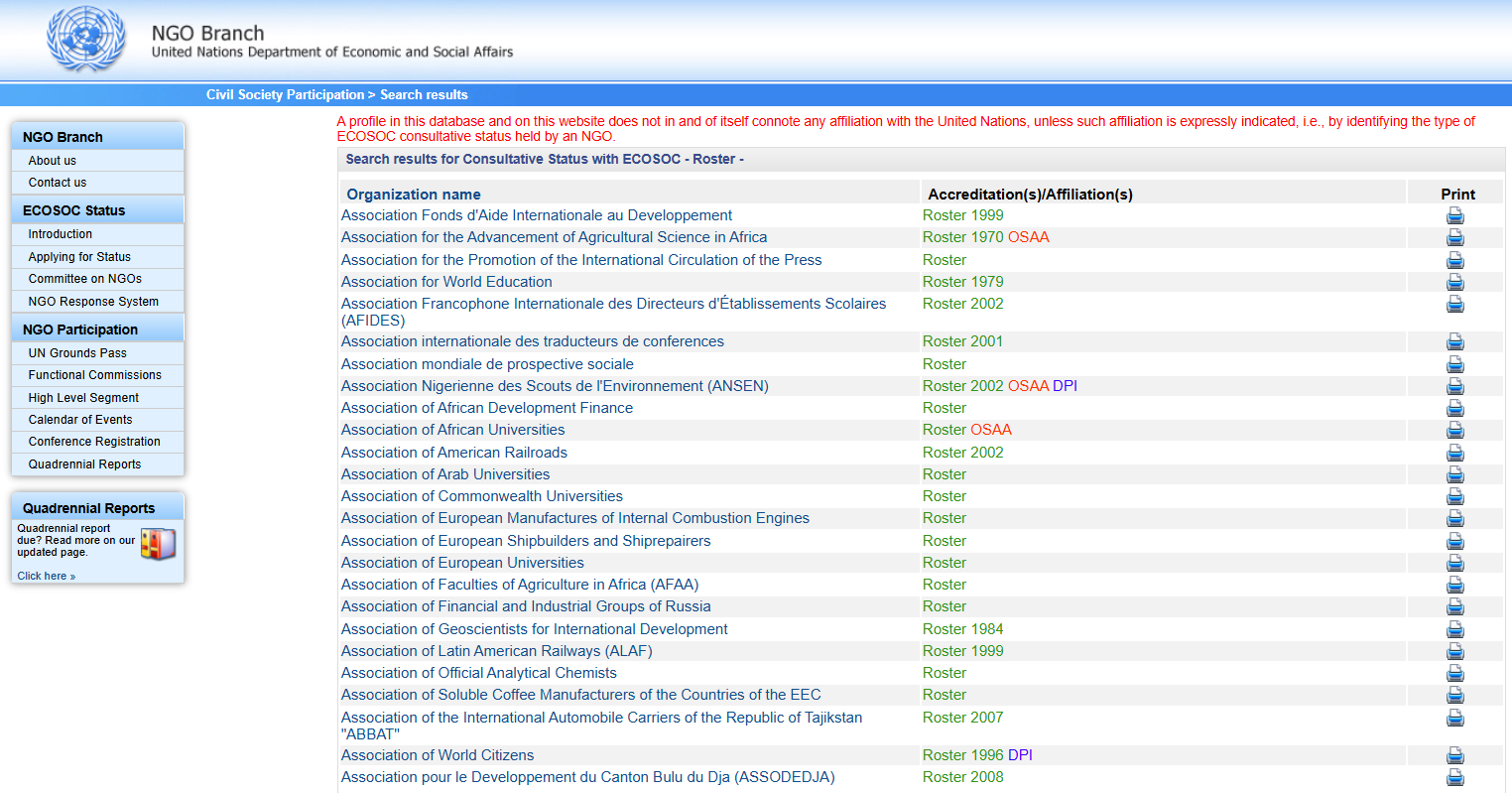Click printer icon for Association of World Citizens
Image resolution: width=1512 pixels, height=793 pixels.
(1454, 755)
